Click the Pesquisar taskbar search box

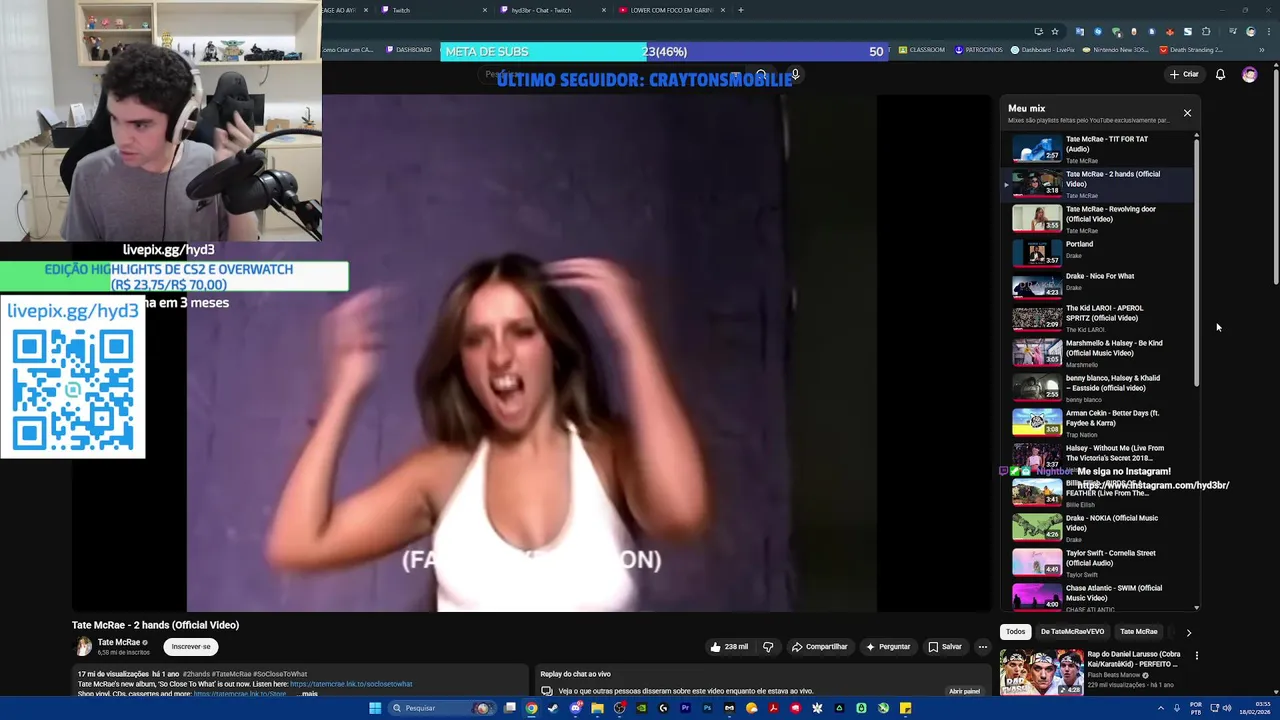[442, 708]
